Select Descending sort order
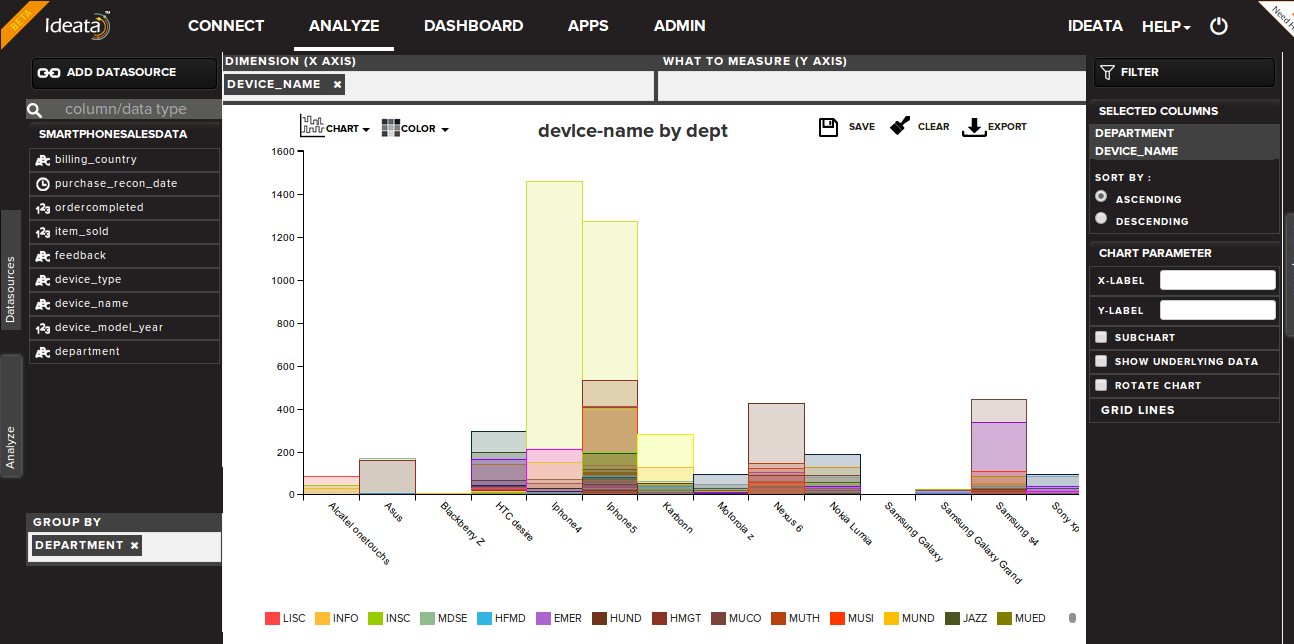The height and width of the screenshot is (644, 1294). (1101, 218)
